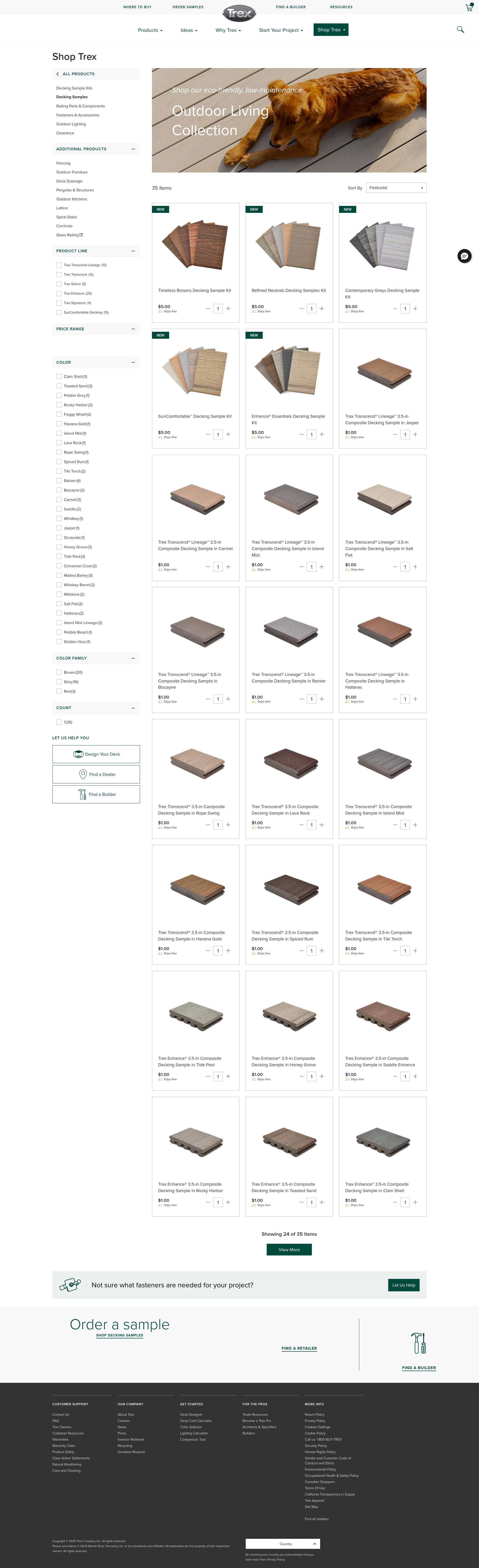Decrease quantity for the Rainier decking sample
Screen dimensions: 479x1568
click(x=301, y=699)
